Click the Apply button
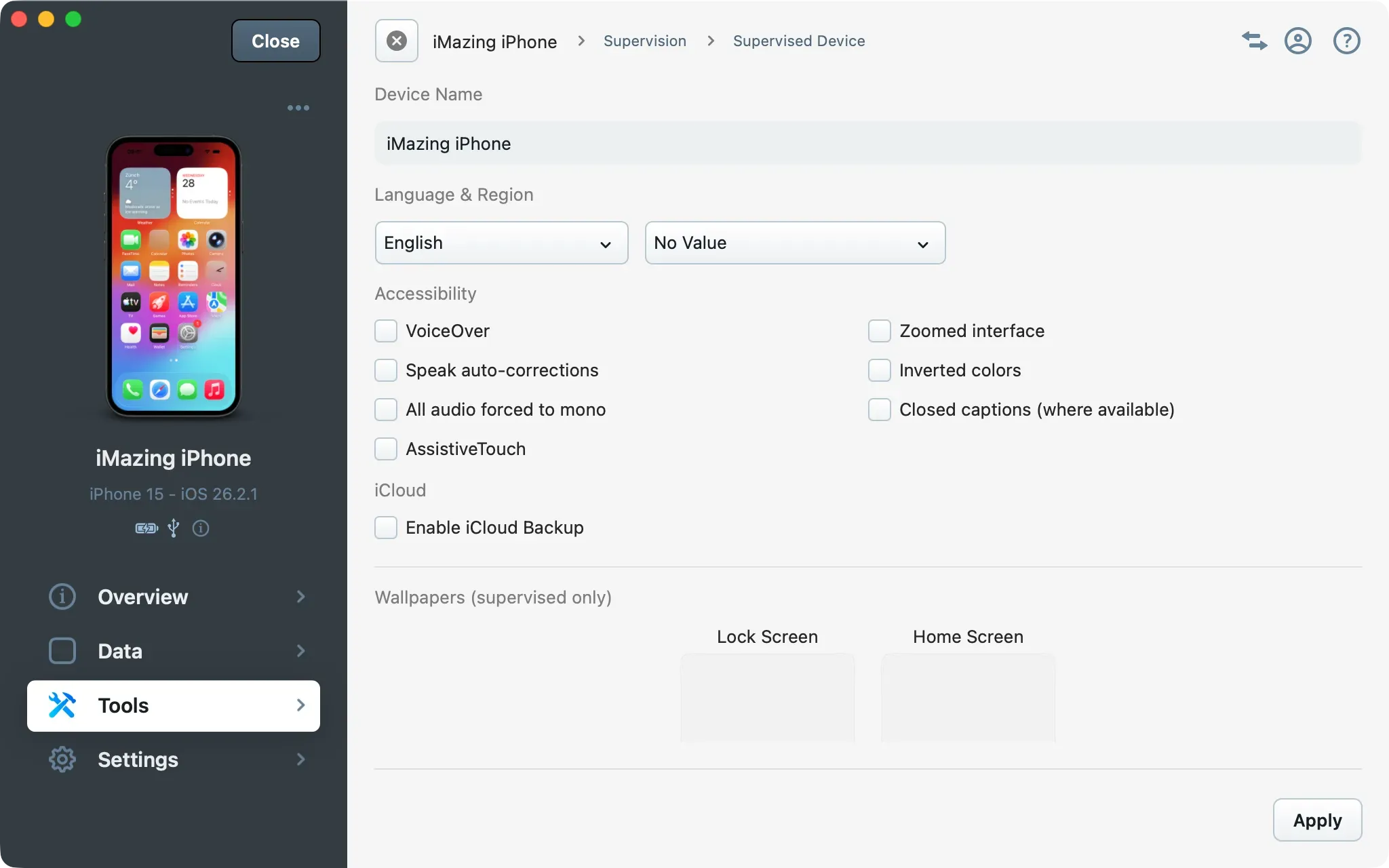This screenshot has width=1389, height=868. click(x=1316, y=819)
